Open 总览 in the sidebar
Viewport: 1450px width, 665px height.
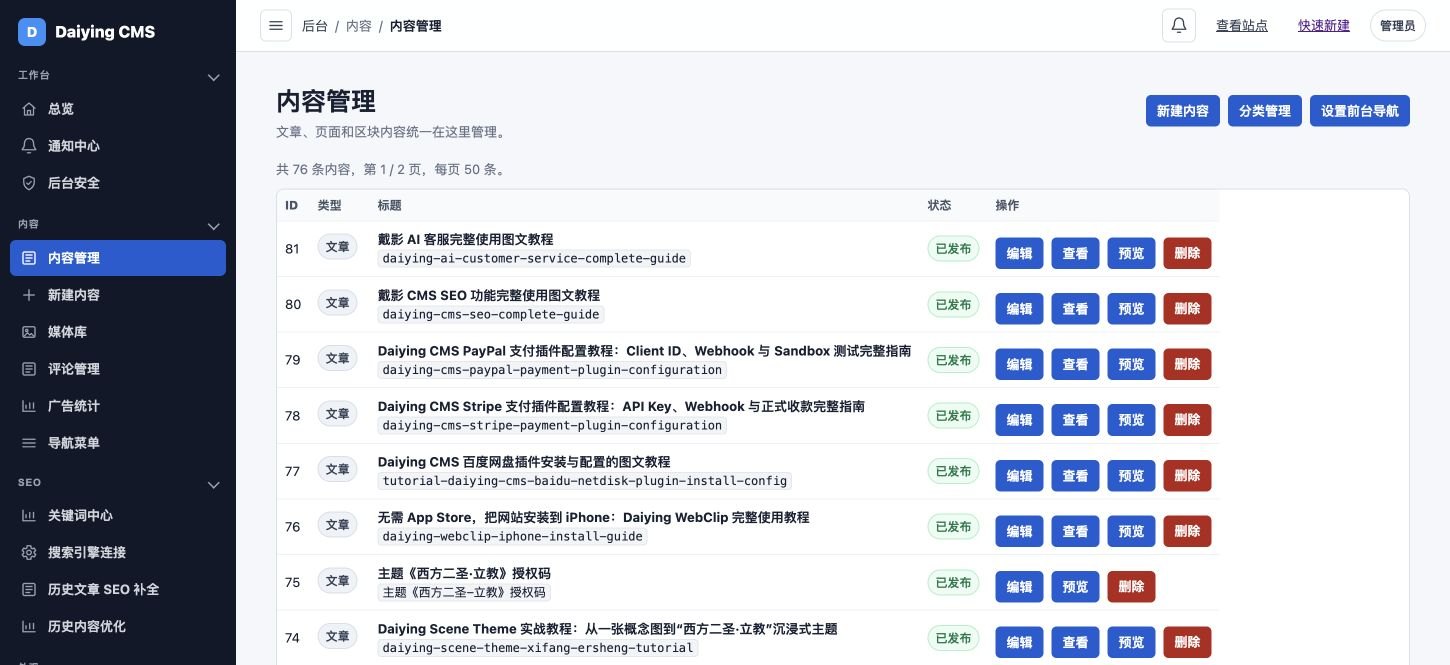click(118, 108)
